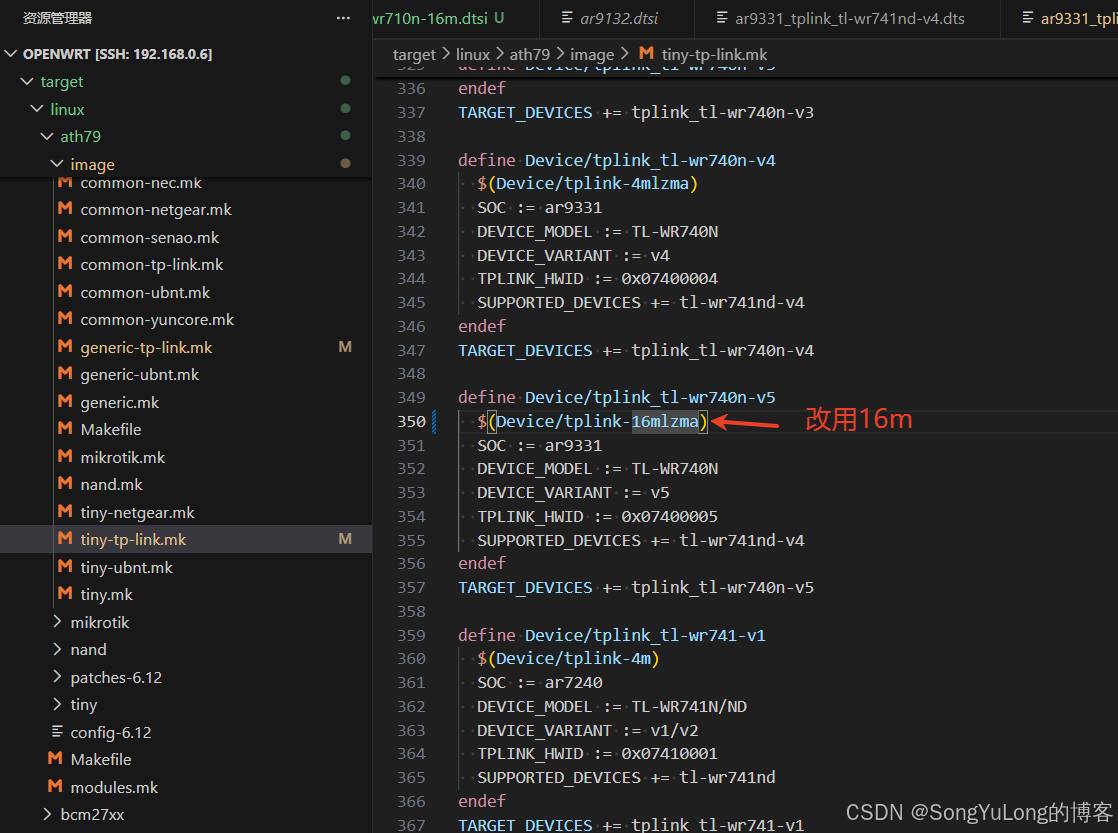Viewport: 1118px width, 833px height.
Task: Switch to the ar9132.dtsi tab
Action: [618, 19]
